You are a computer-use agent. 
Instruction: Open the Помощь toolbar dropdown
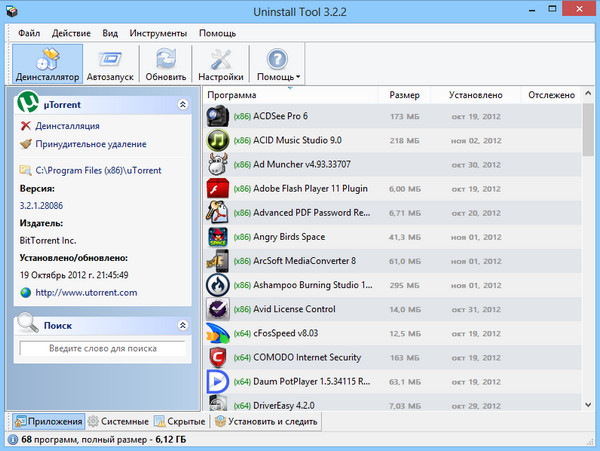click(276, 64)
